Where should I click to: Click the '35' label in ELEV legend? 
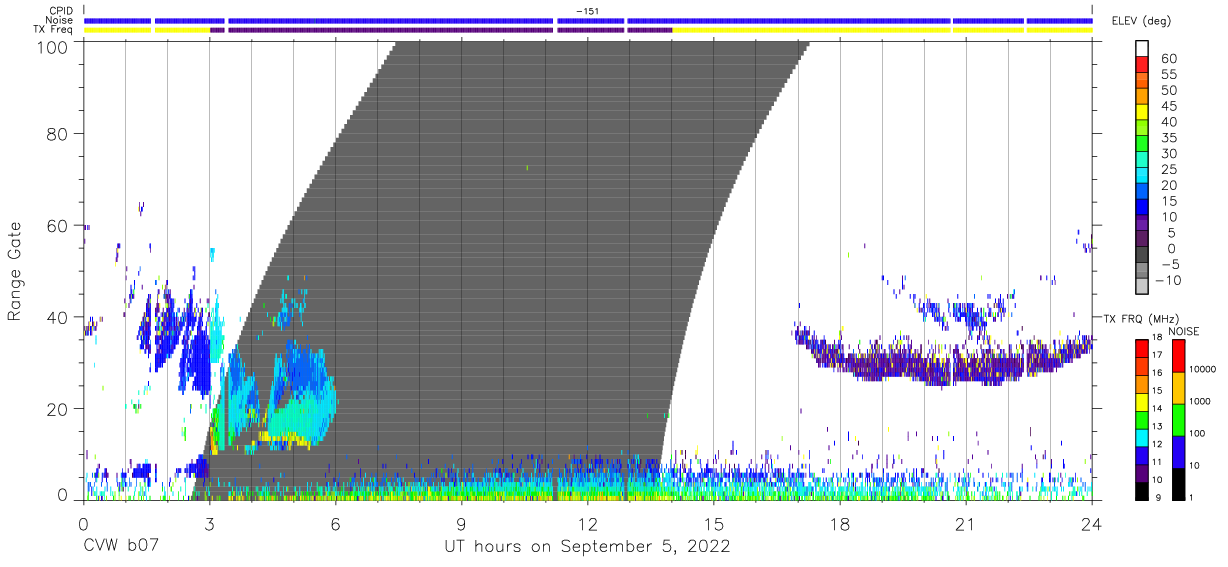tap(1169, 138)
